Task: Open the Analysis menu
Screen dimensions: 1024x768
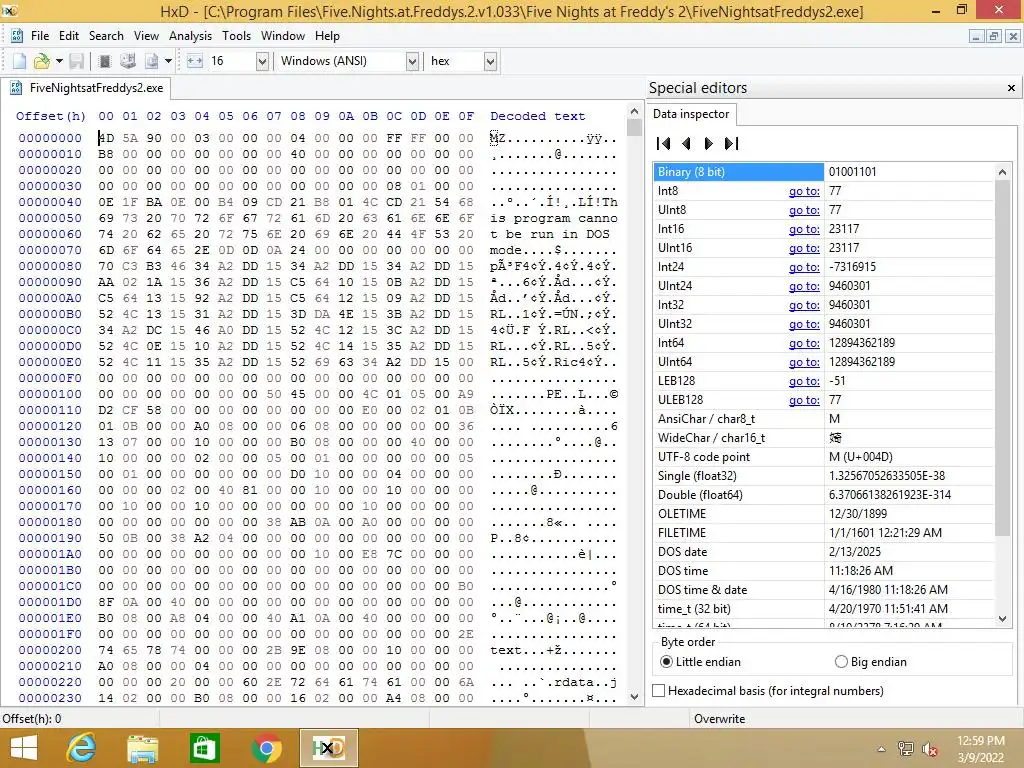Action: [190, 36]
